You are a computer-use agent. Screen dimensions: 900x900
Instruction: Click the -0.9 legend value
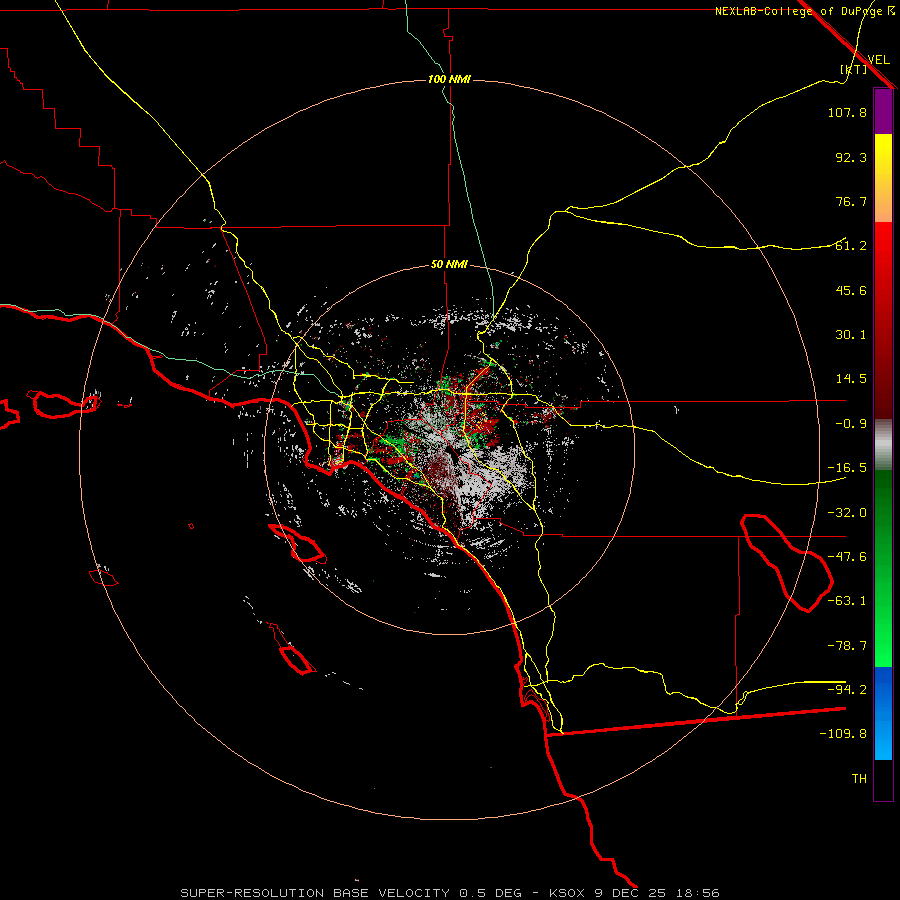pos(851,424)
